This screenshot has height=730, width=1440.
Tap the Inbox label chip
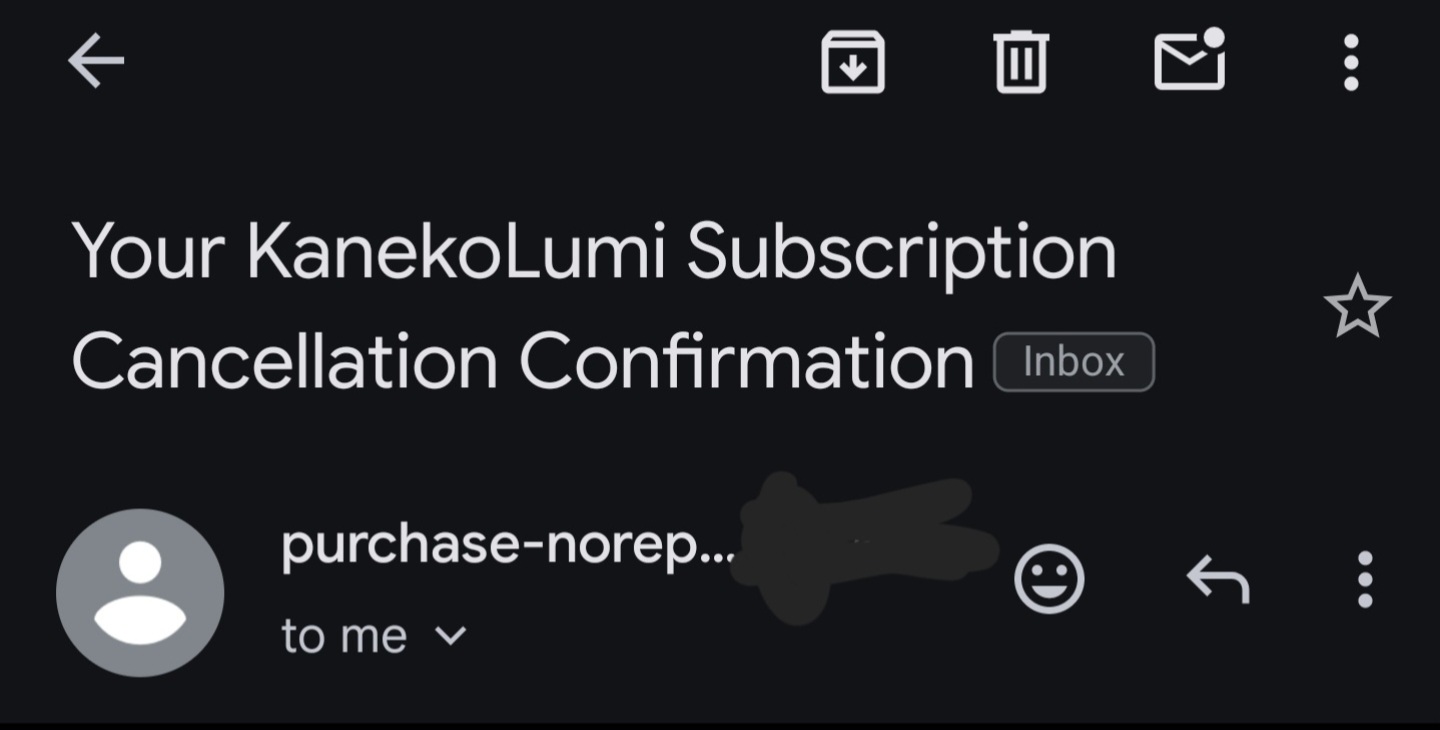tap(1074, 361)
